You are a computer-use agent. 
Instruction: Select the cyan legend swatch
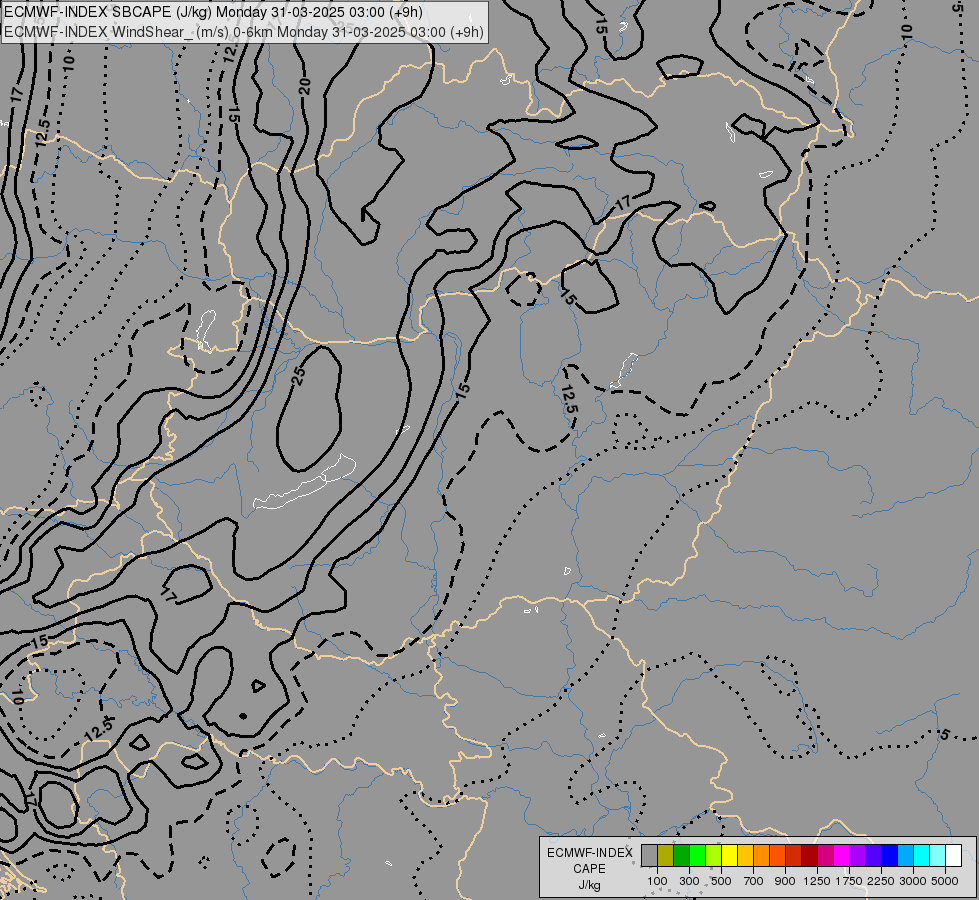click(921, 856)
